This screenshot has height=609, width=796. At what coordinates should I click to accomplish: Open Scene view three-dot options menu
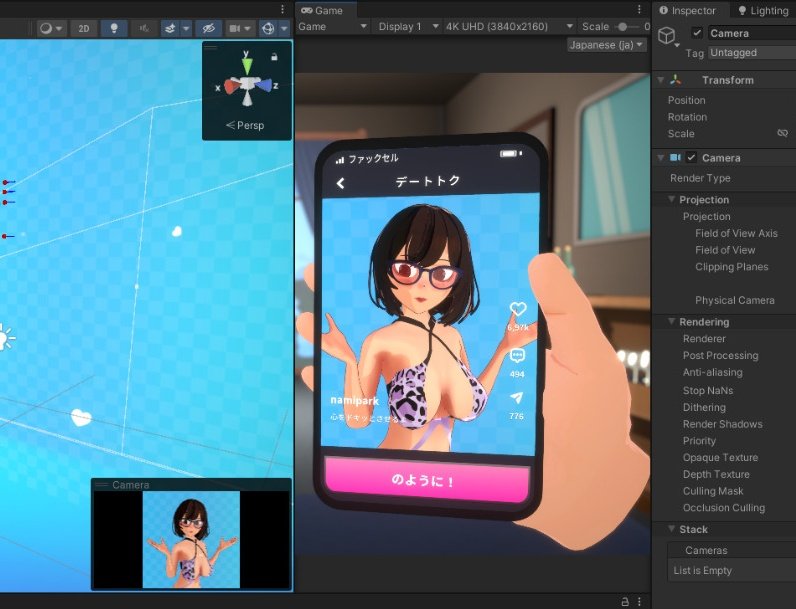283,9
